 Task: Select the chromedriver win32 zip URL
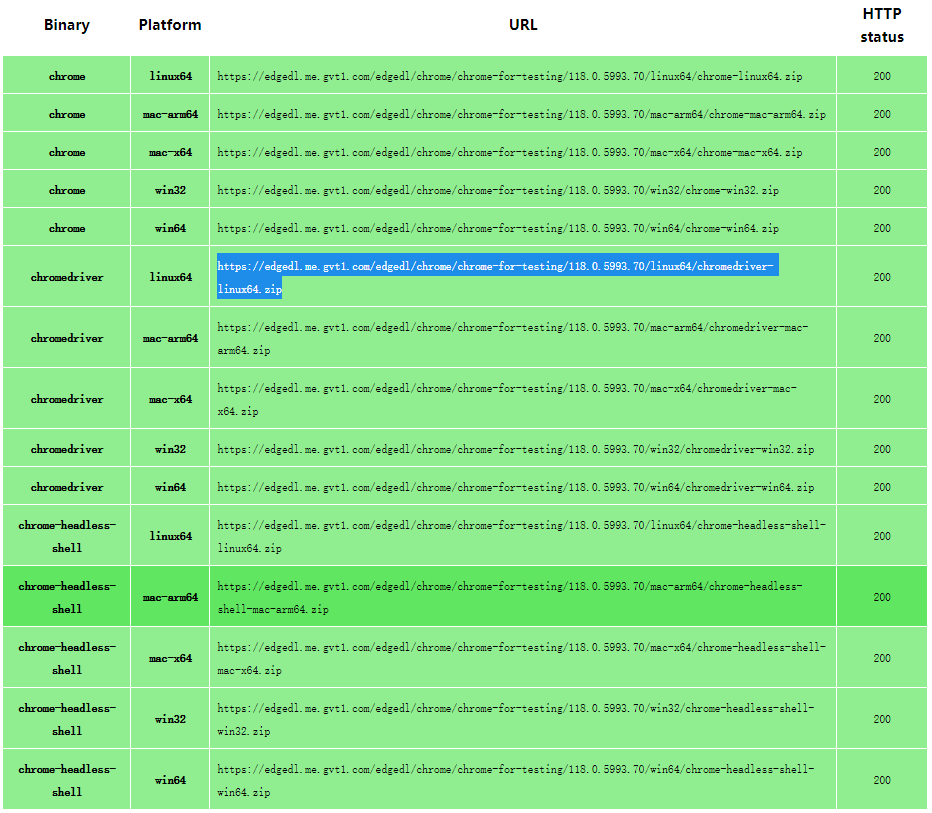[515, 449]
